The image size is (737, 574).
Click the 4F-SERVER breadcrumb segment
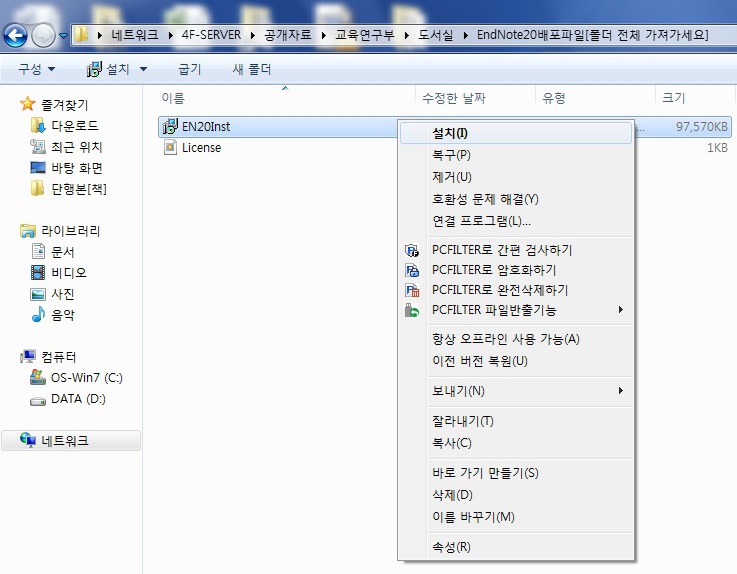pyautogui.click(x=212, y=35)
